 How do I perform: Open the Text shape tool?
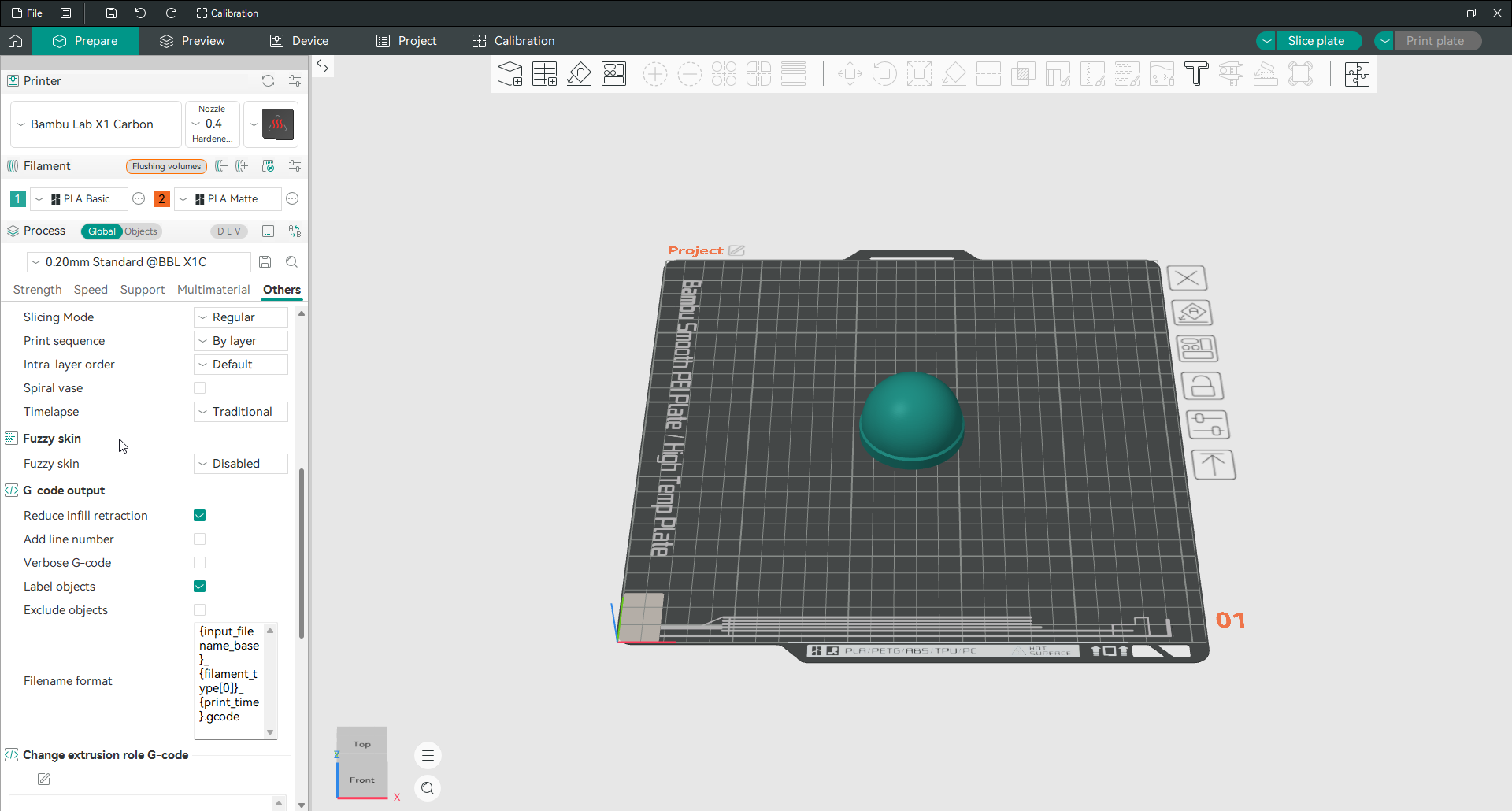tap(1196, 74)
